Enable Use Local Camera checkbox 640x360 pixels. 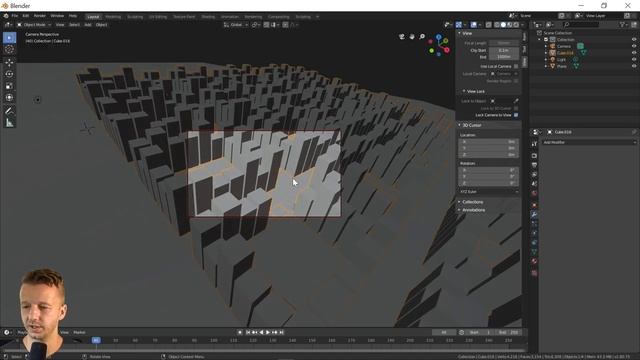(516, 66)
